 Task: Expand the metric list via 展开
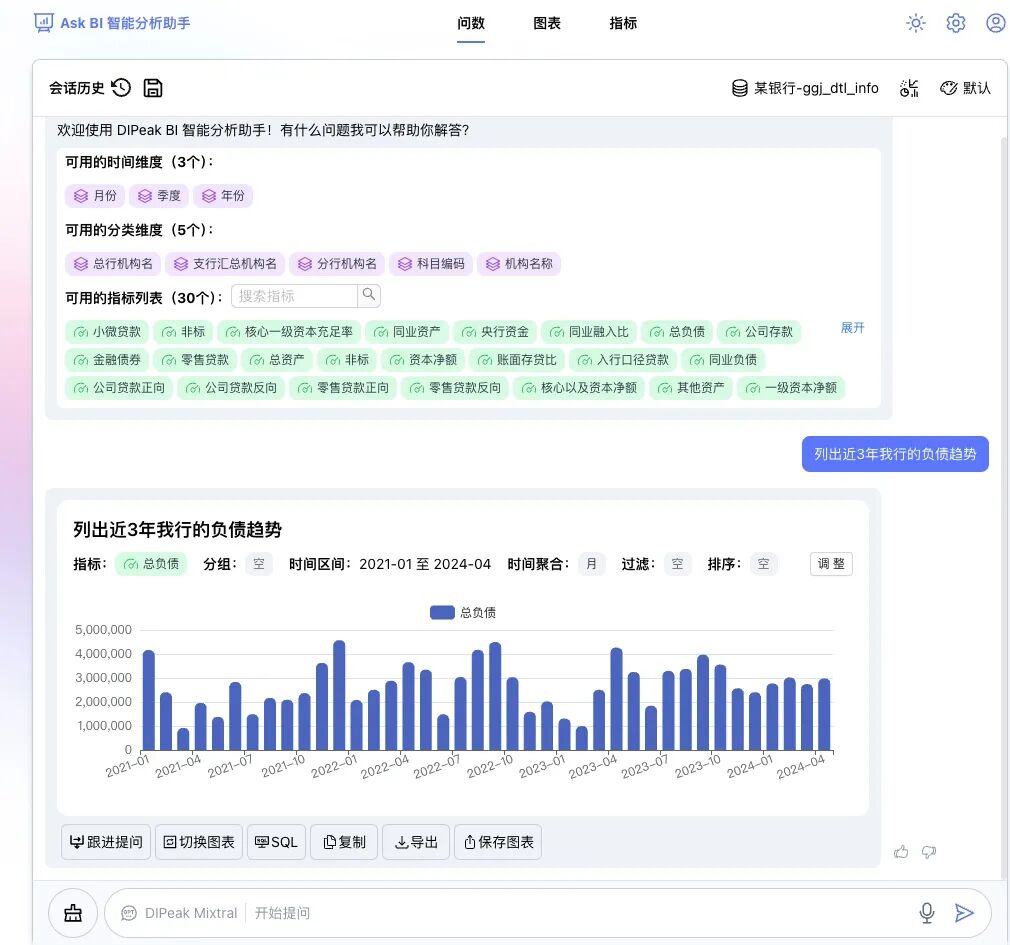click(x=852, y=328)
